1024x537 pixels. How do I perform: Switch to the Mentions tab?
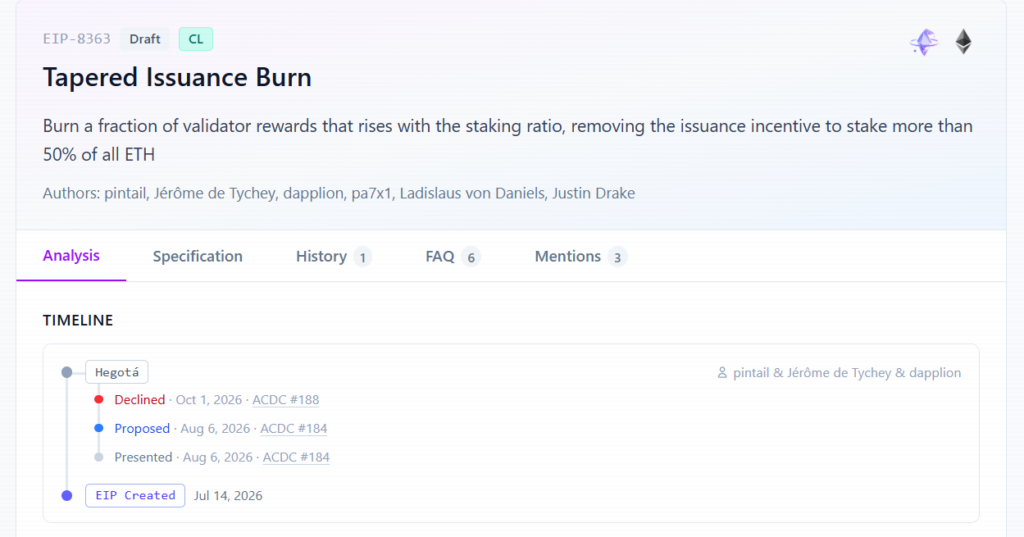[581, 256]
